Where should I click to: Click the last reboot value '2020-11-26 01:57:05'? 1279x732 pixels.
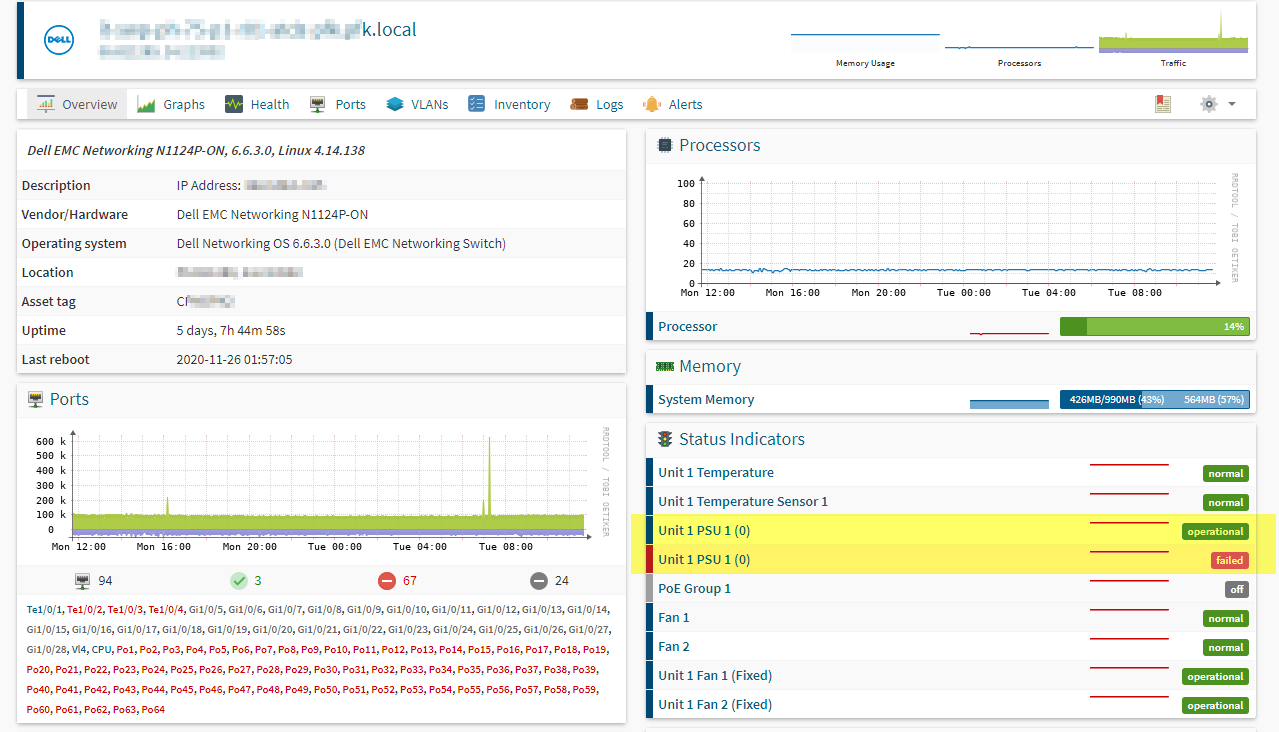(x=234, y=359)
